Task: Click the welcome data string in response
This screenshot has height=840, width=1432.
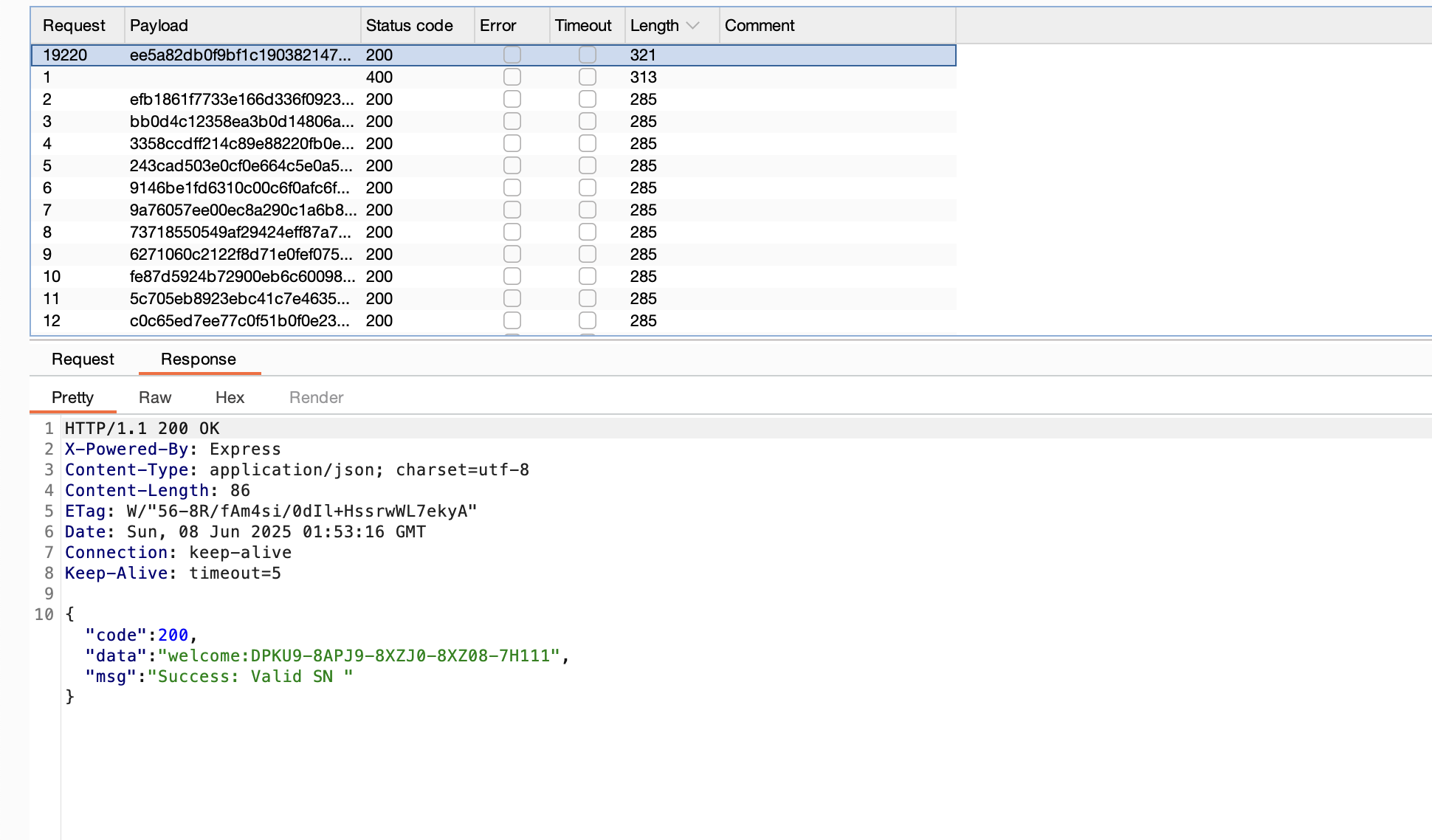Action: point(359,656)
